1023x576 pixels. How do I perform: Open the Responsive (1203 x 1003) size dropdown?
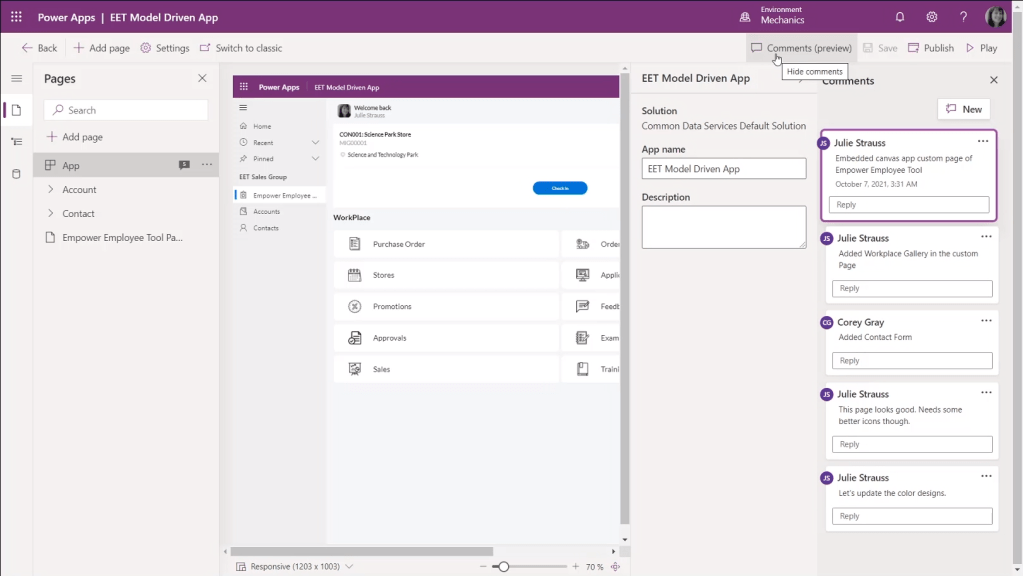295,567
